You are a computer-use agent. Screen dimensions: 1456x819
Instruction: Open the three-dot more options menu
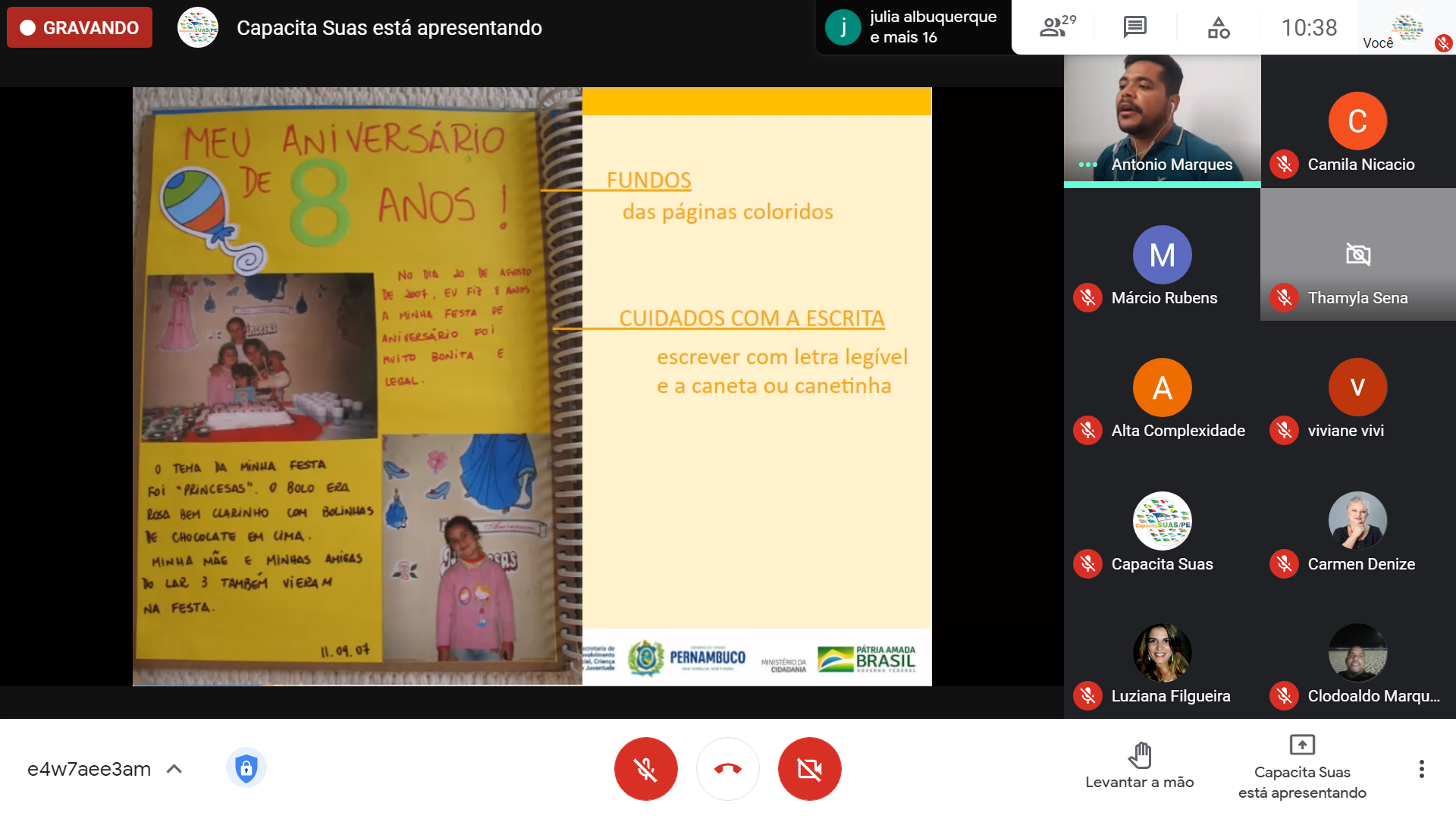click(x=1421, y=769)
